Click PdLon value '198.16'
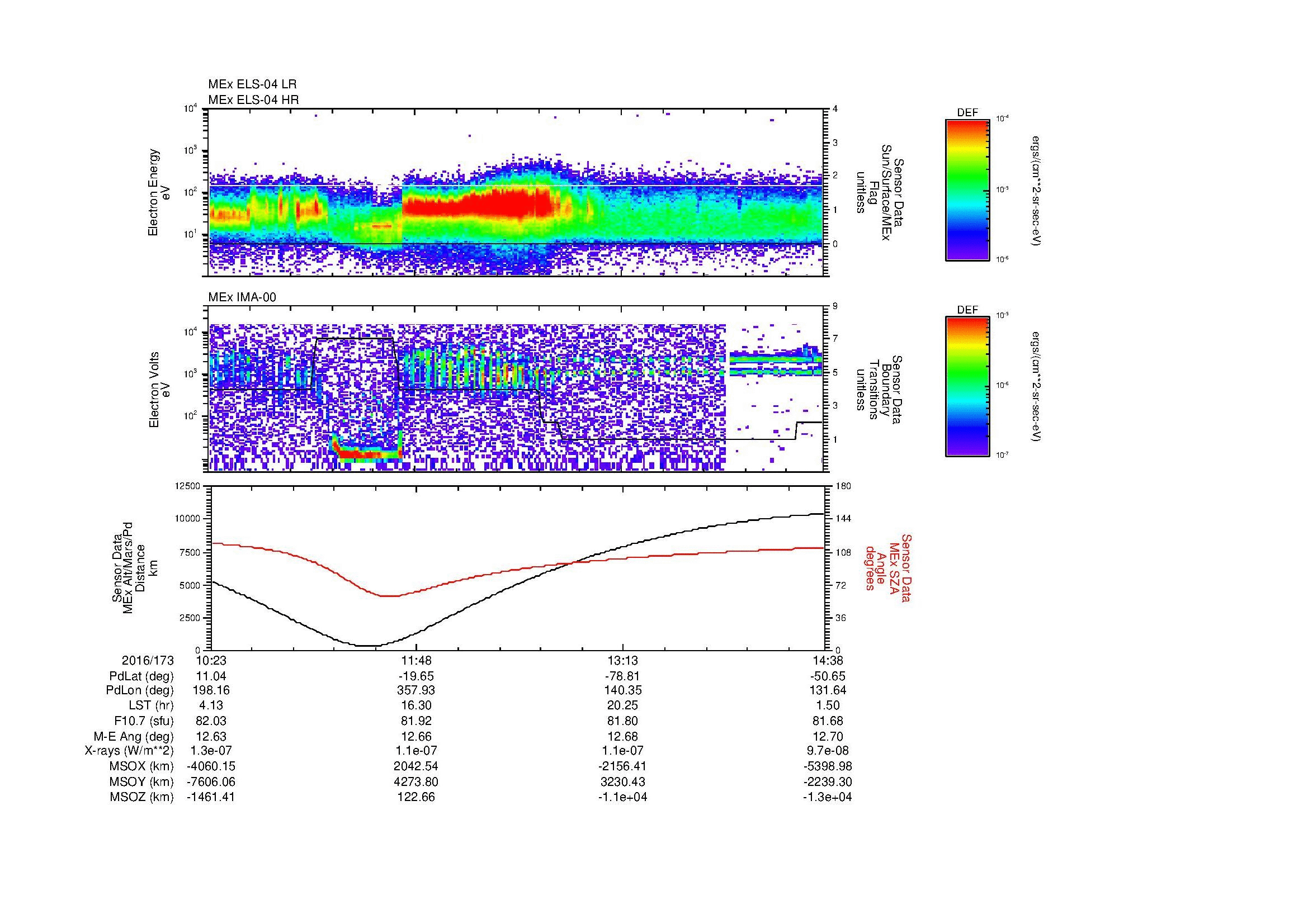Viewport: 1308px width, 924px height. pos(211,690)
